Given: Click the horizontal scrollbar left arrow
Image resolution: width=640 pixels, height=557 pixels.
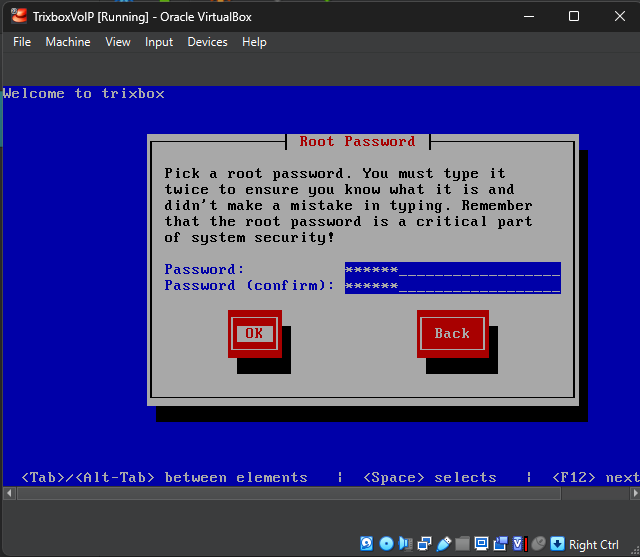Looking at the screenshot, I should 9,493.
